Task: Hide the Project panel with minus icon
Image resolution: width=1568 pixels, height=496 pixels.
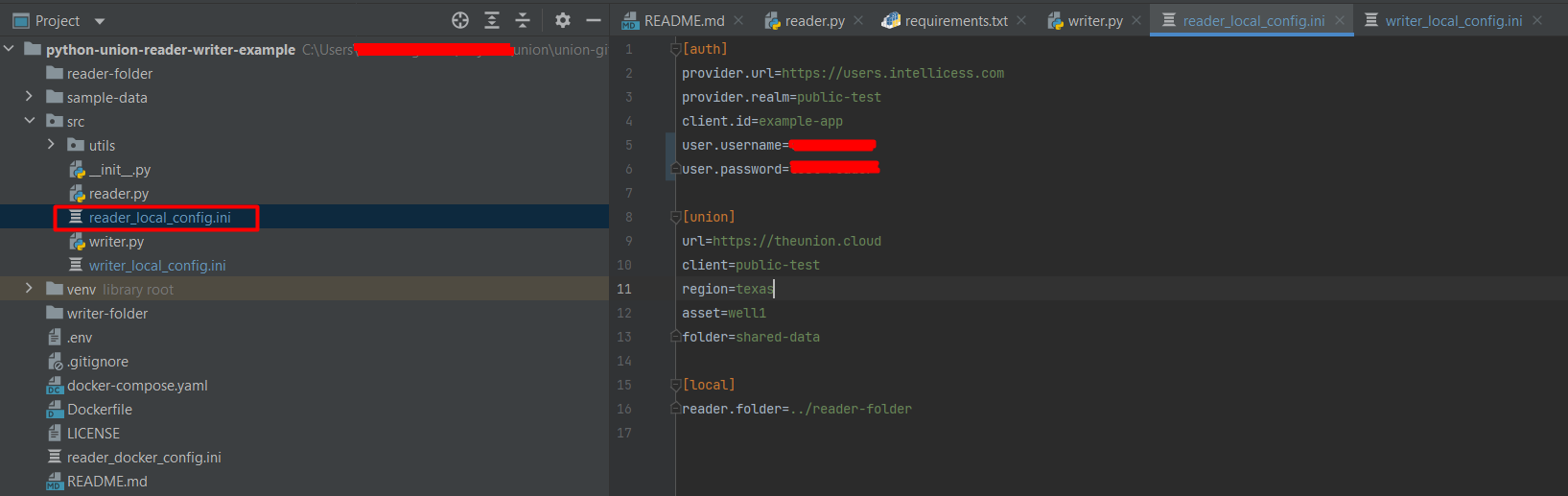Action: 594,20
